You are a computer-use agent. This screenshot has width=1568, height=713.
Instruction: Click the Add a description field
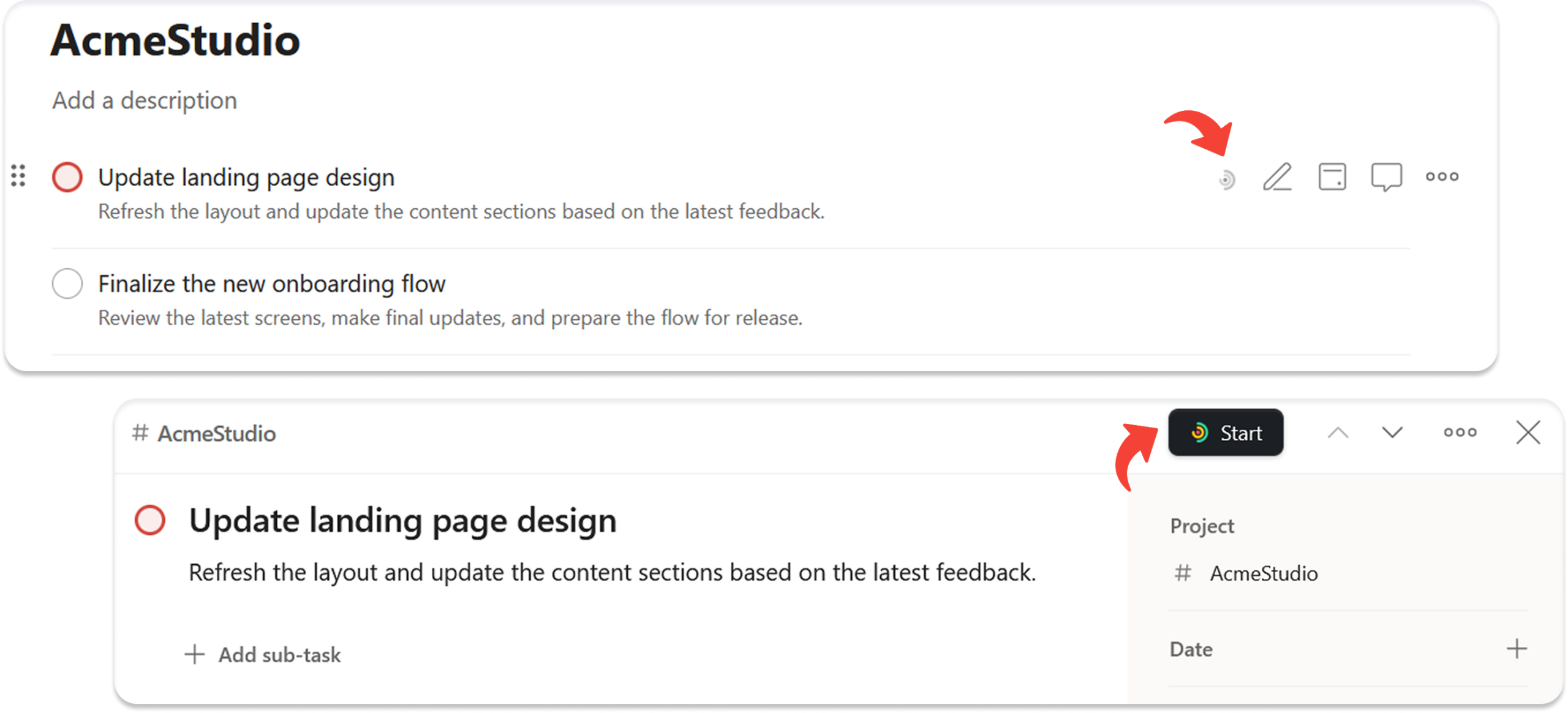coord(145,100)
